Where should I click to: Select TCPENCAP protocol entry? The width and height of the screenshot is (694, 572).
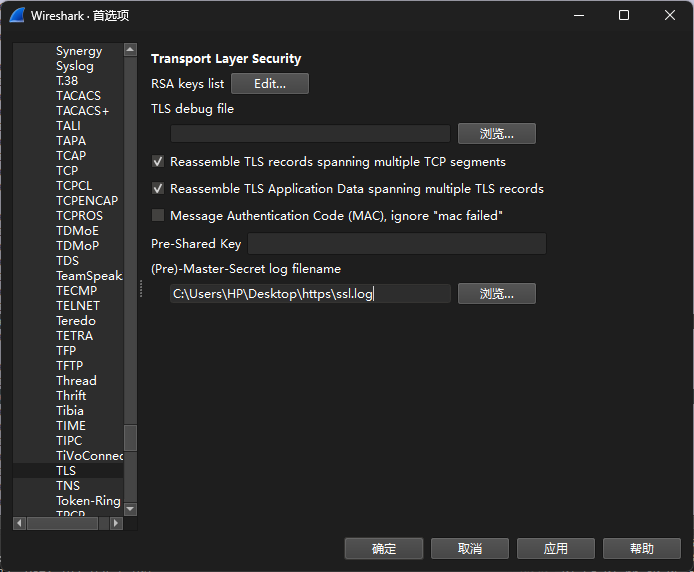[x=87, y=201]
